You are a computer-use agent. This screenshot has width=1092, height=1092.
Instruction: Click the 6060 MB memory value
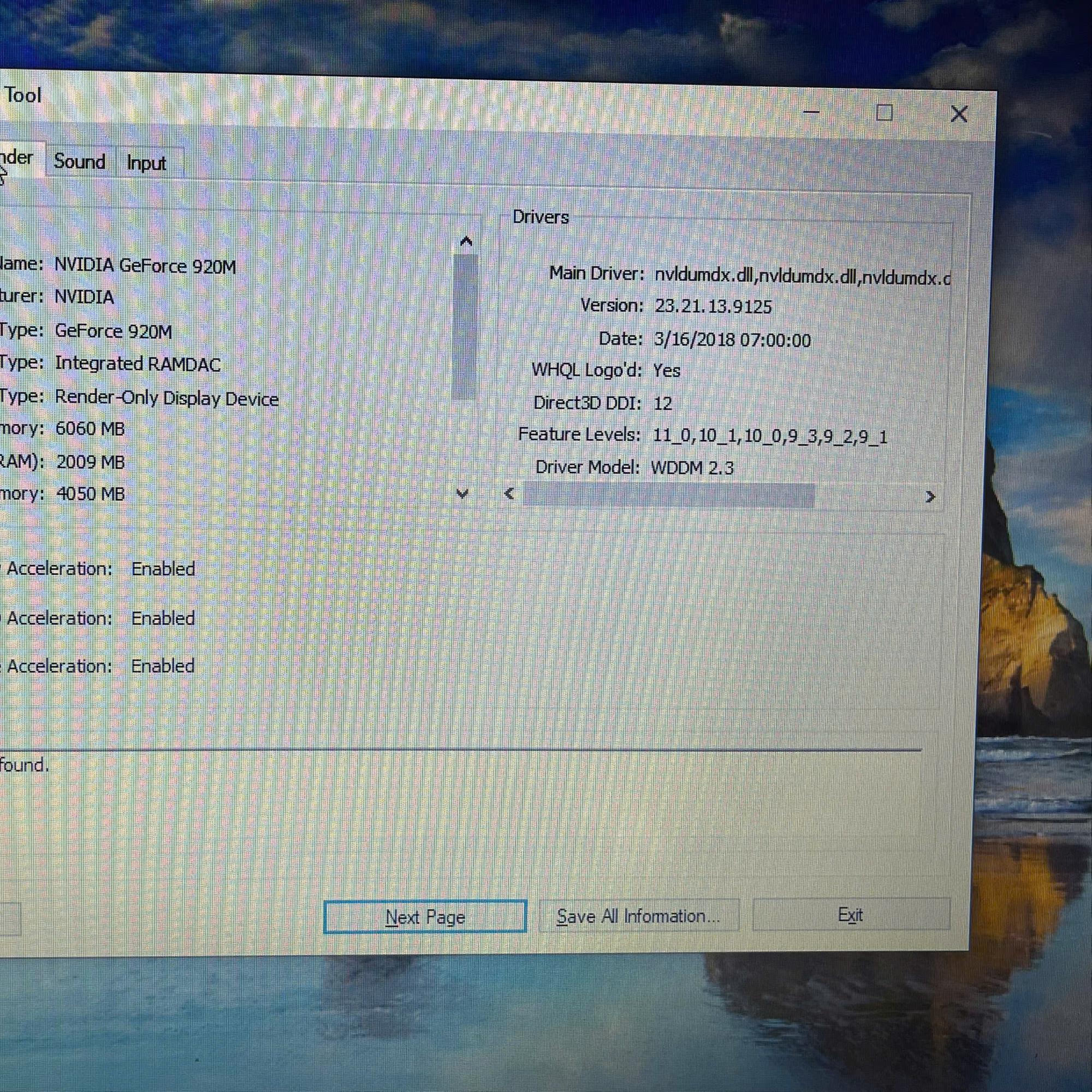tap(90, 429)
